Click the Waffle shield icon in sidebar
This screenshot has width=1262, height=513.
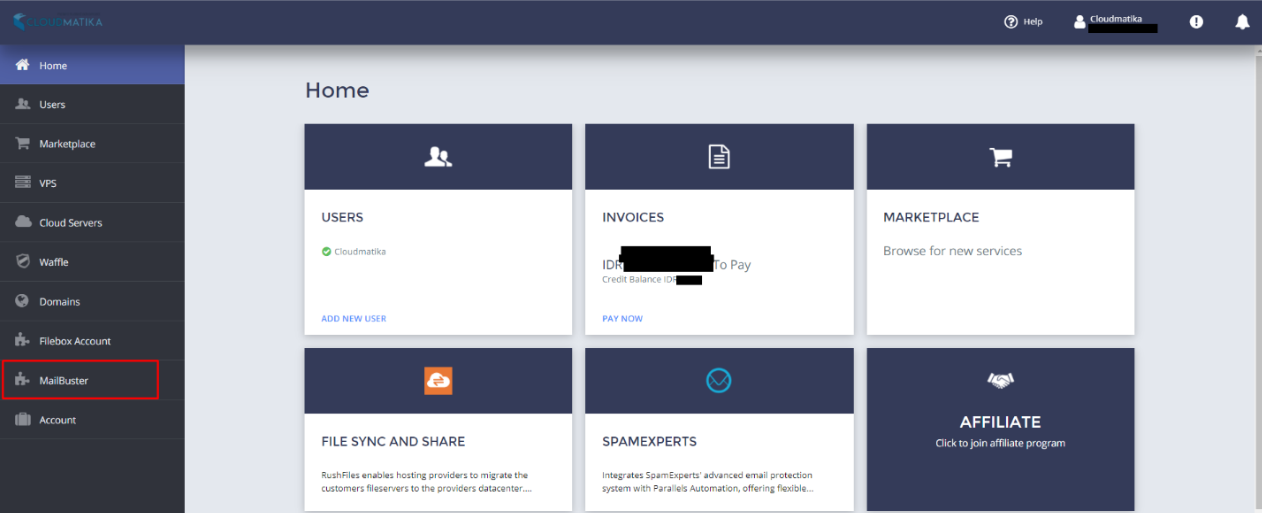point(22,261)
